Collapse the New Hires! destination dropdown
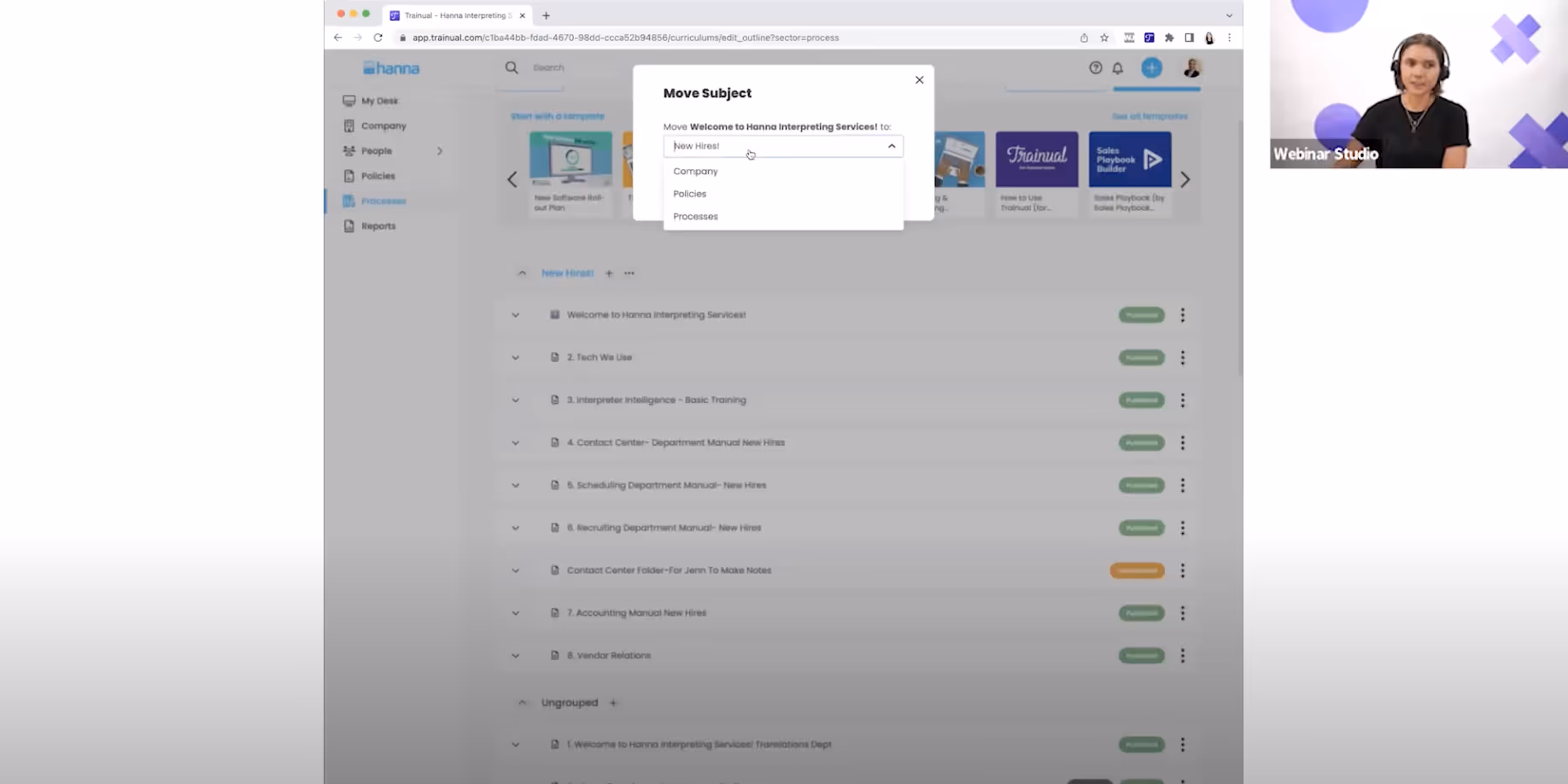1568x784 pixels. click(892, 146)
